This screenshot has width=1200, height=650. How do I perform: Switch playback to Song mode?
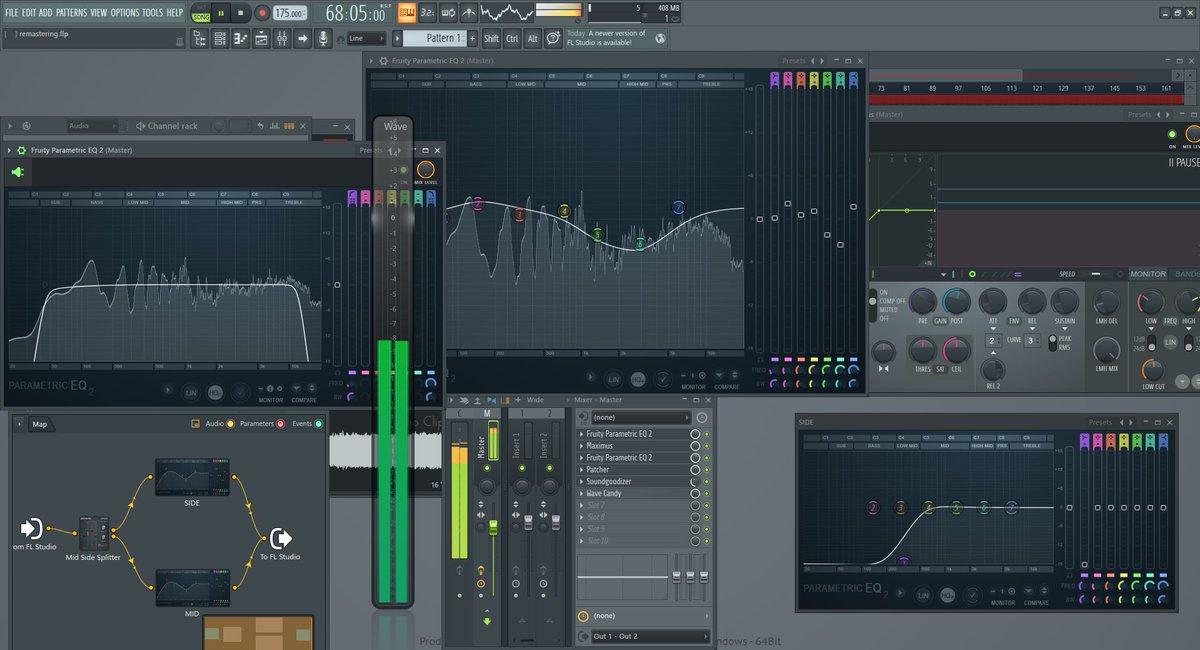click(201, 18)
